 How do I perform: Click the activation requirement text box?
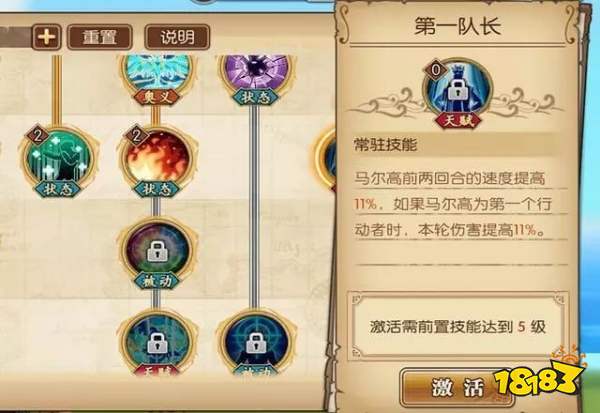(458, 326)
